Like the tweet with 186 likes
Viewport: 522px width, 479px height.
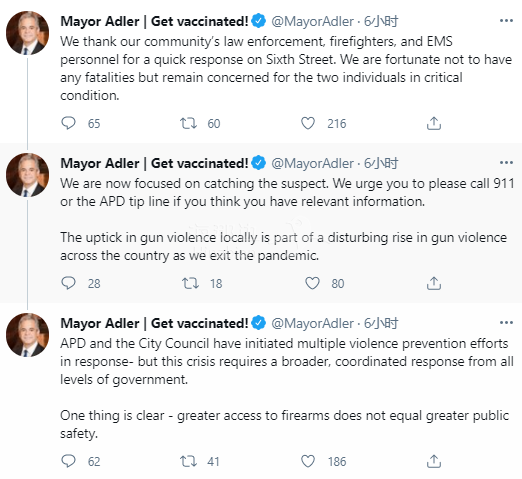click(x=308, y=461)
